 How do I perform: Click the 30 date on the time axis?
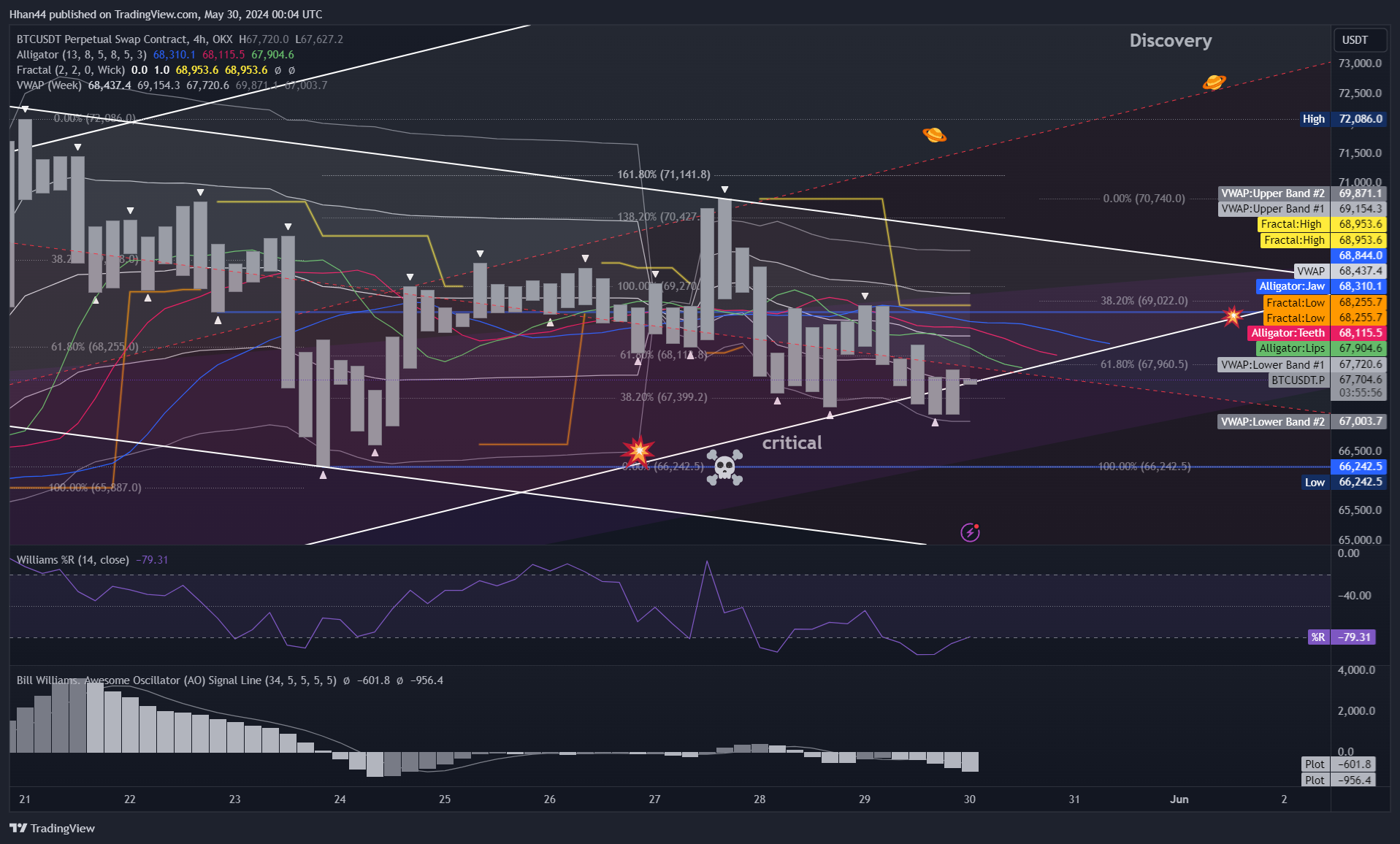pos(969,799)
